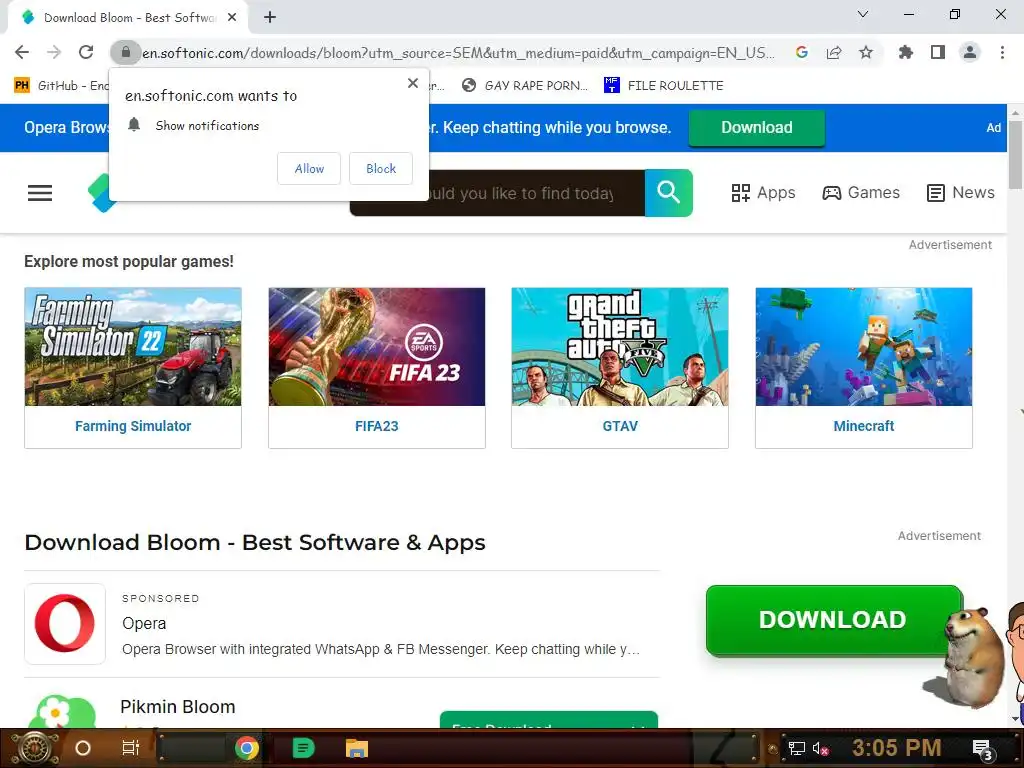Open the FILE ROULETTE bookmark
Viewport: 1024px width, 768px height.
click(x=664, y=86)
